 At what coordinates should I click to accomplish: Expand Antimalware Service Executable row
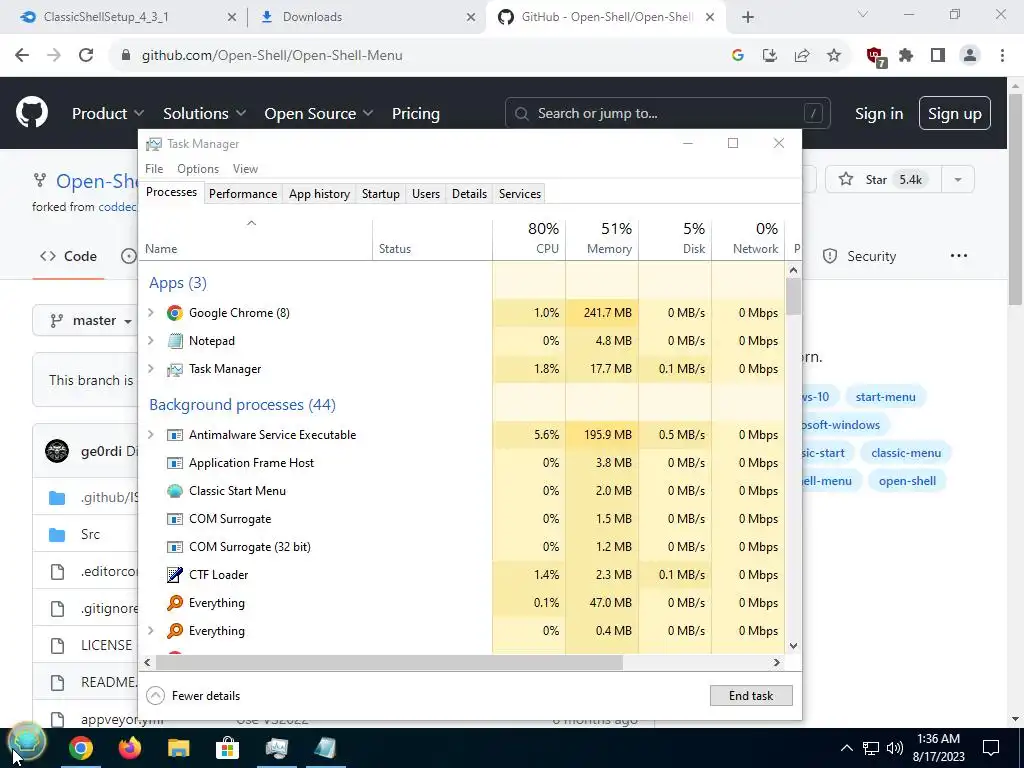151,435
